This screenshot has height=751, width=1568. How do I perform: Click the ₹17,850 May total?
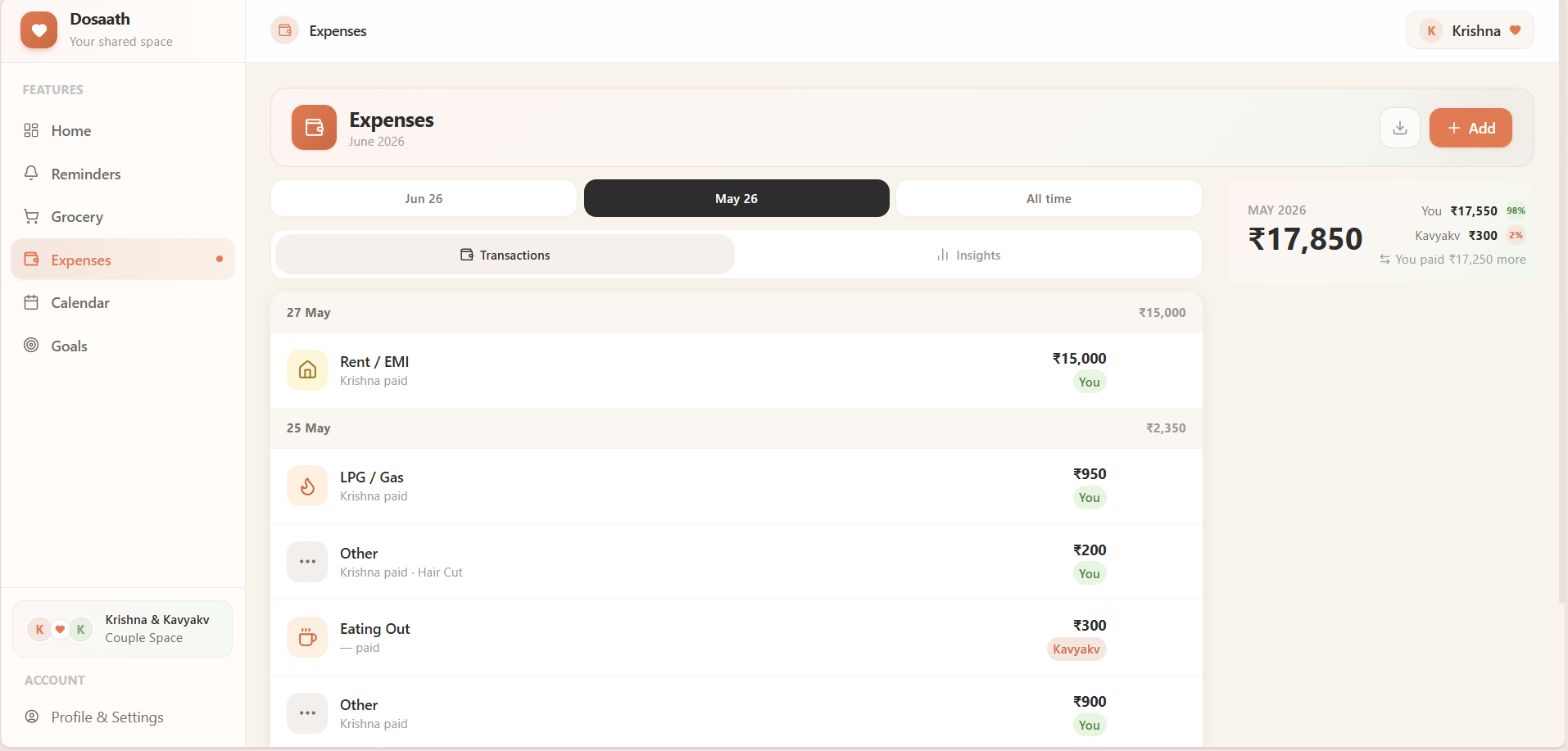(1305, 239)
